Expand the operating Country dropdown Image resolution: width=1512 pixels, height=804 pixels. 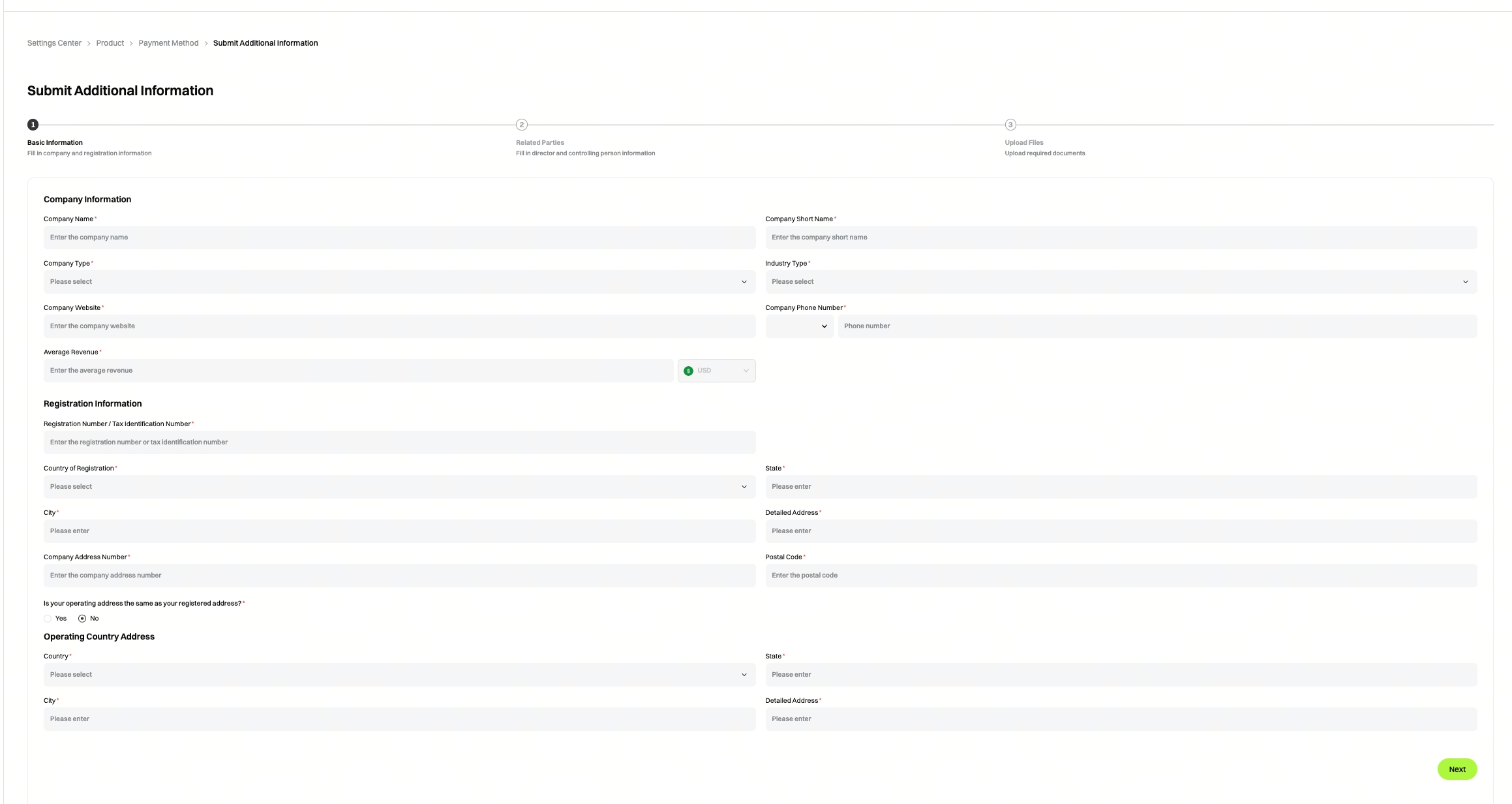(x=399, y=675)
